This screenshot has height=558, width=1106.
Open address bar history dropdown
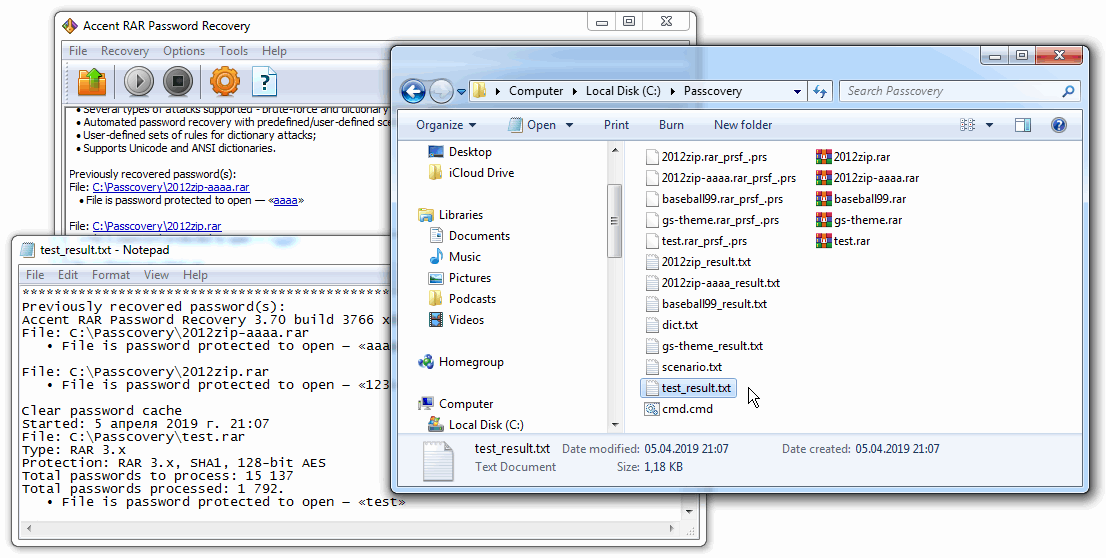click(797, 92)
